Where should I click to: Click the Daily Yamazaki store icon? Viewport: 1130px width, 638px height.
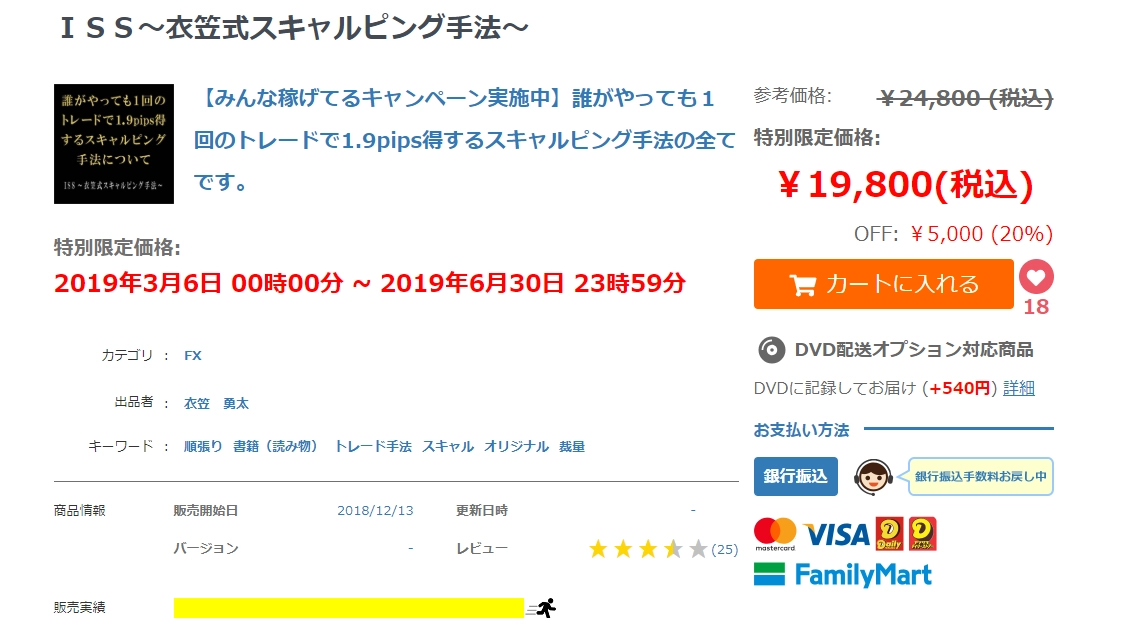(889, 533)
